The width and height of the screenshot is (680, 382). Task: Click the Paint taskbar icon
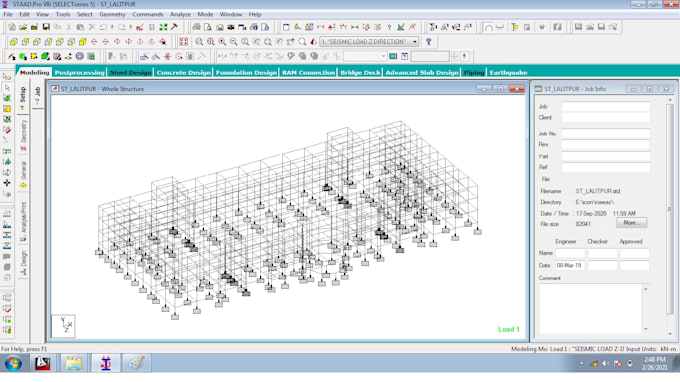pos(137,363)
